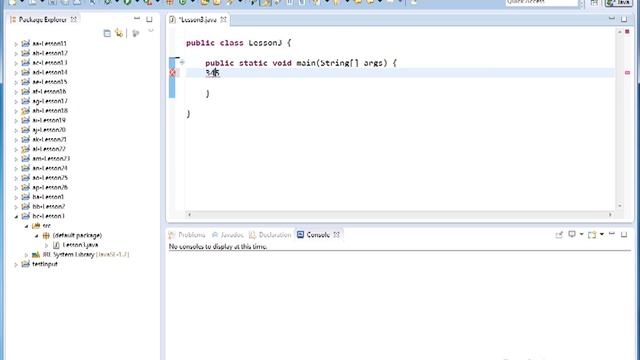Click the (default package) icon
This screenshot has height=360, width=640.
click(46, 236)
